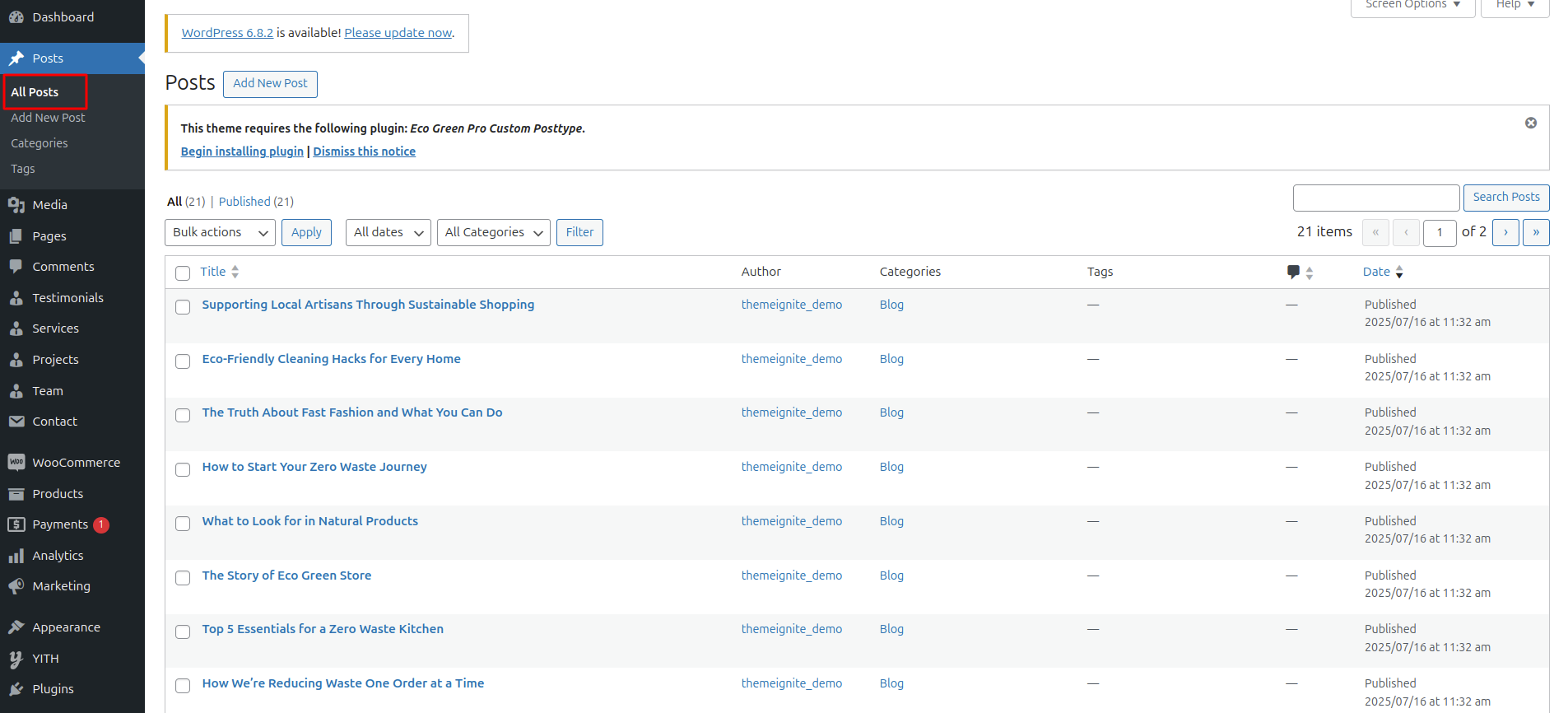Click the Add New Post button

point(270,83)
